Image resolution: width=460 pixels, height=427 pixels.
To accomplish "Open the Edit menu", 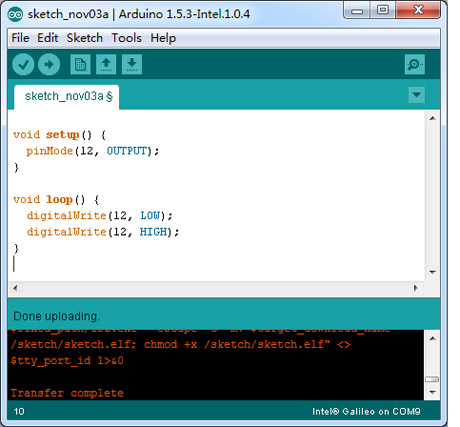I will pos(48,38).
